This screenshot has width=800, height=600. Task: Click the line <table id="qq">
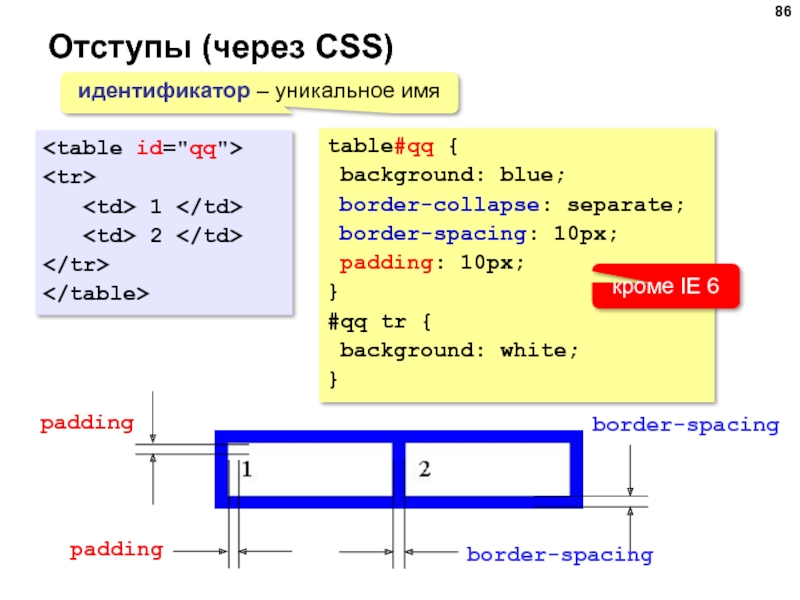coord(143,148)
